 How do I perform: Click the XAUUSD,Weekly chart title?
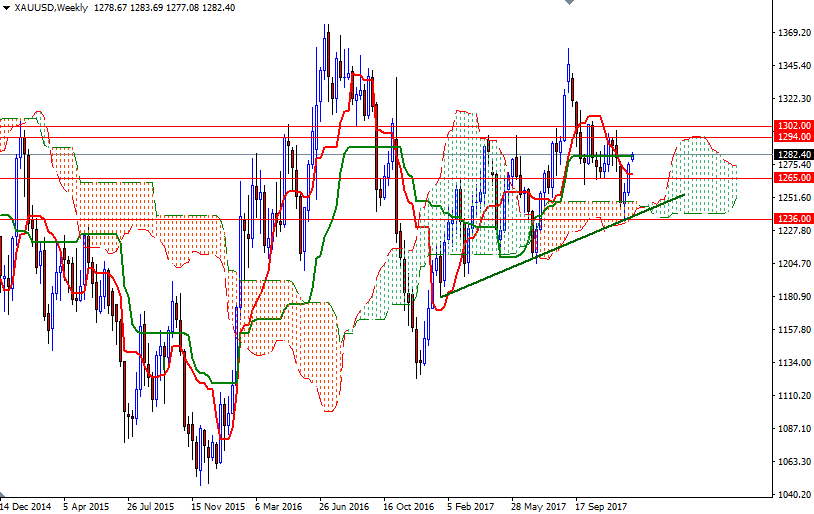click(x=51, y=8)
